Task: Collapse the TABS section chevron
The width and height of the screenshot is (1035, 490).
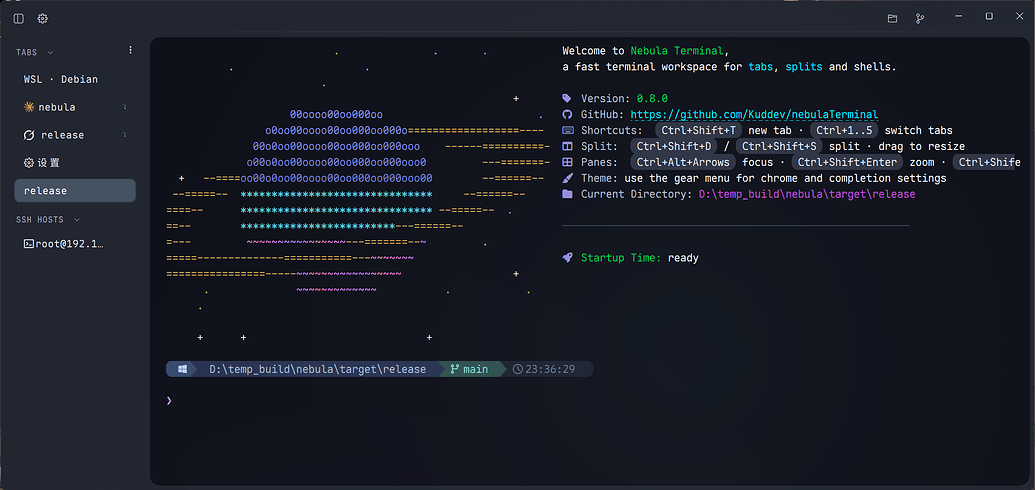Action: click(50, 52)
